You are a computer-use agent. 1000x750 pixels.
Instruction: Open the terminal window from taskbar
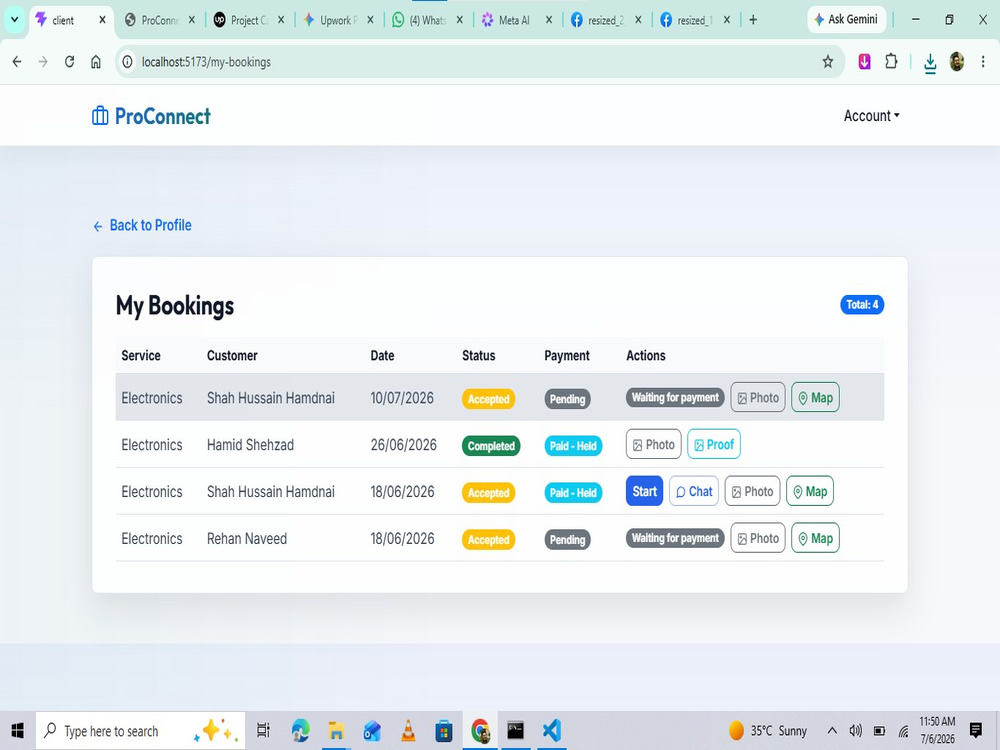click(x=515, y=730)
